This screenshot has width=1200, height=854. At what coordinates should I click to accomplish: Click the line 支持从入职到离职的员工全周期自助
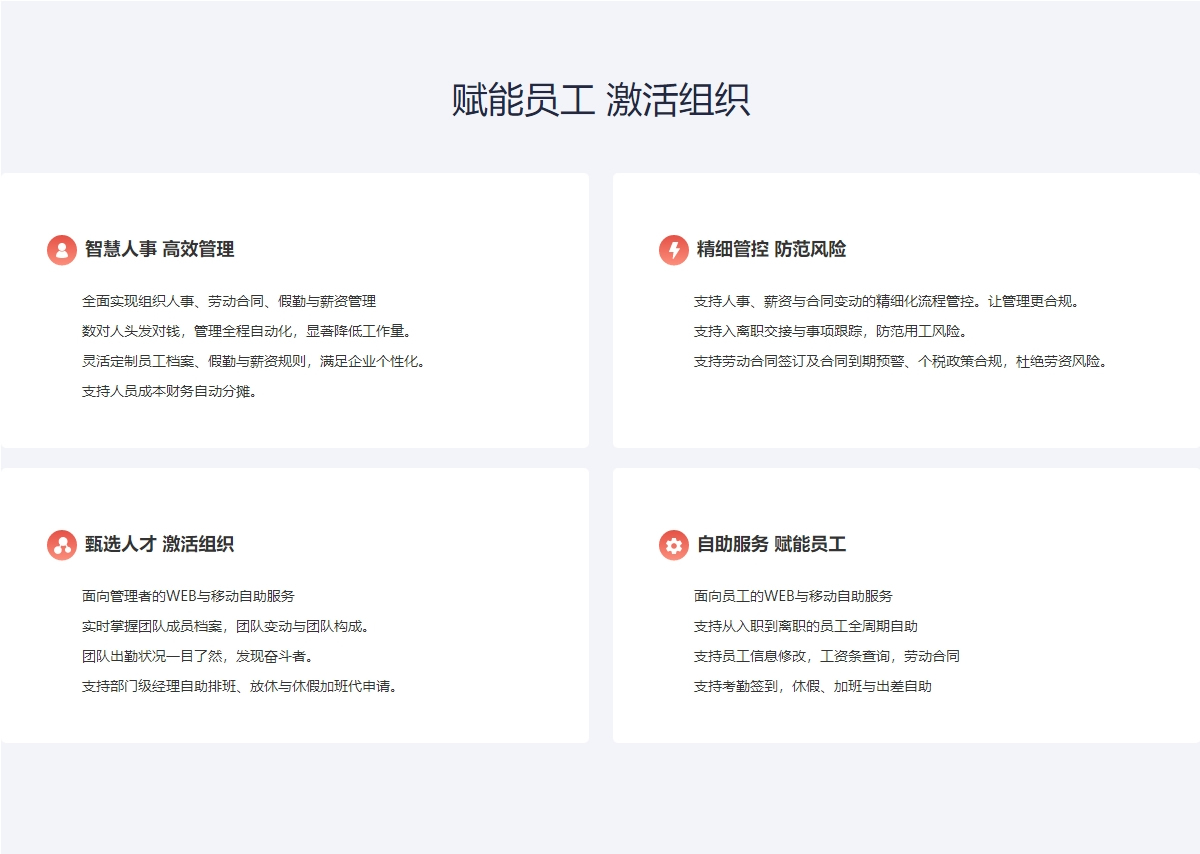tap(806, 627)
